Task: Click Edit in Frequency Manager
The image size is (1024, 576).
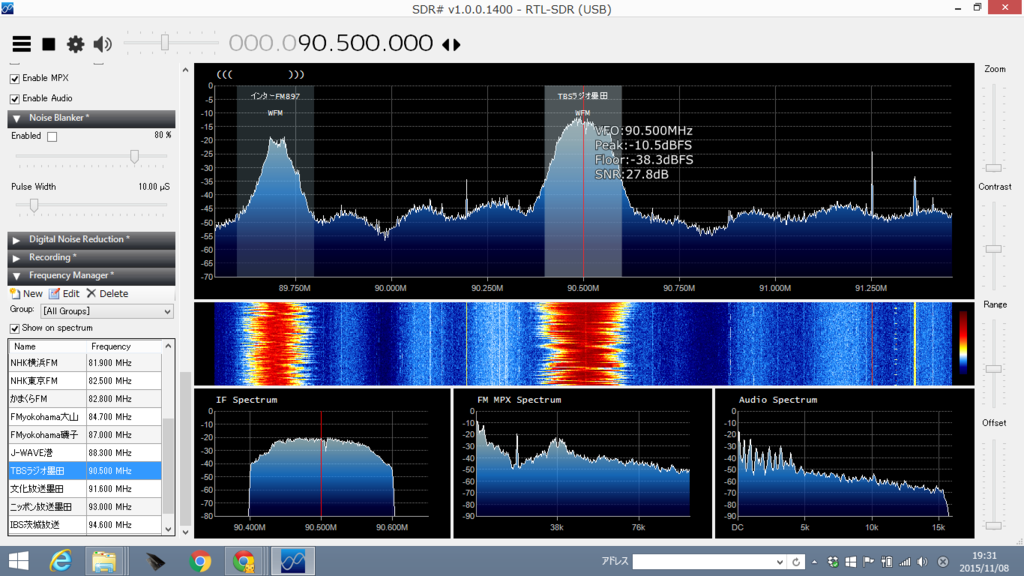Action: 65,294
